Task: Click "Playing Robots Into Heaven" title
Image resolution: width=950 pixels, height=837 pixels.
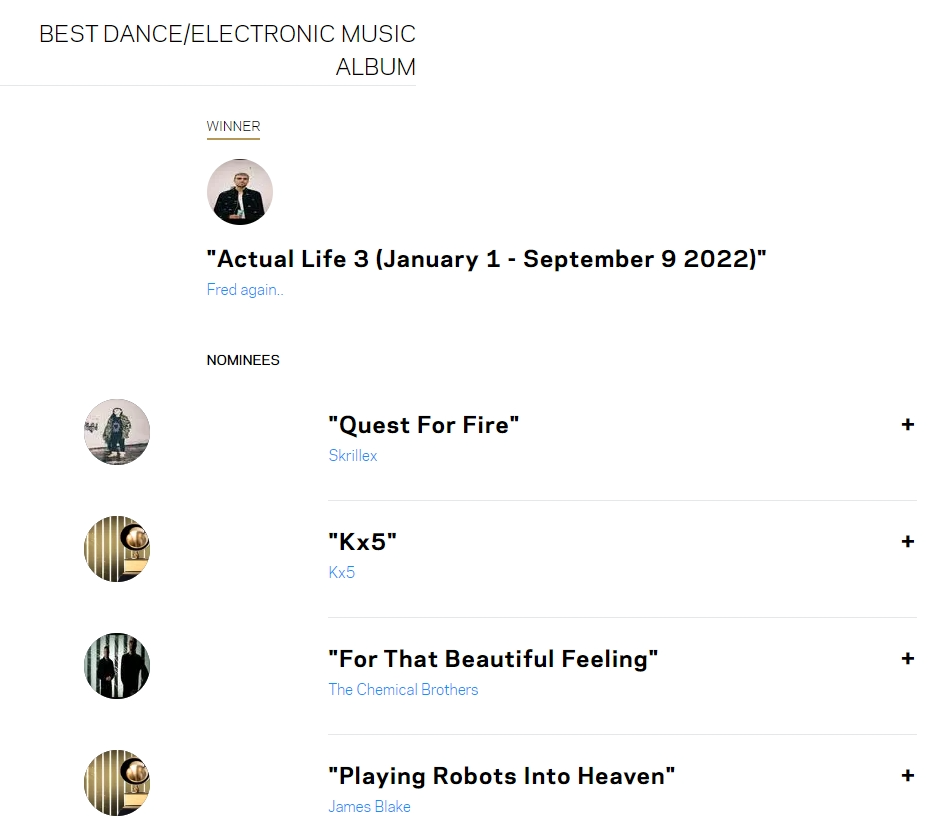Action: pos(502,776)
